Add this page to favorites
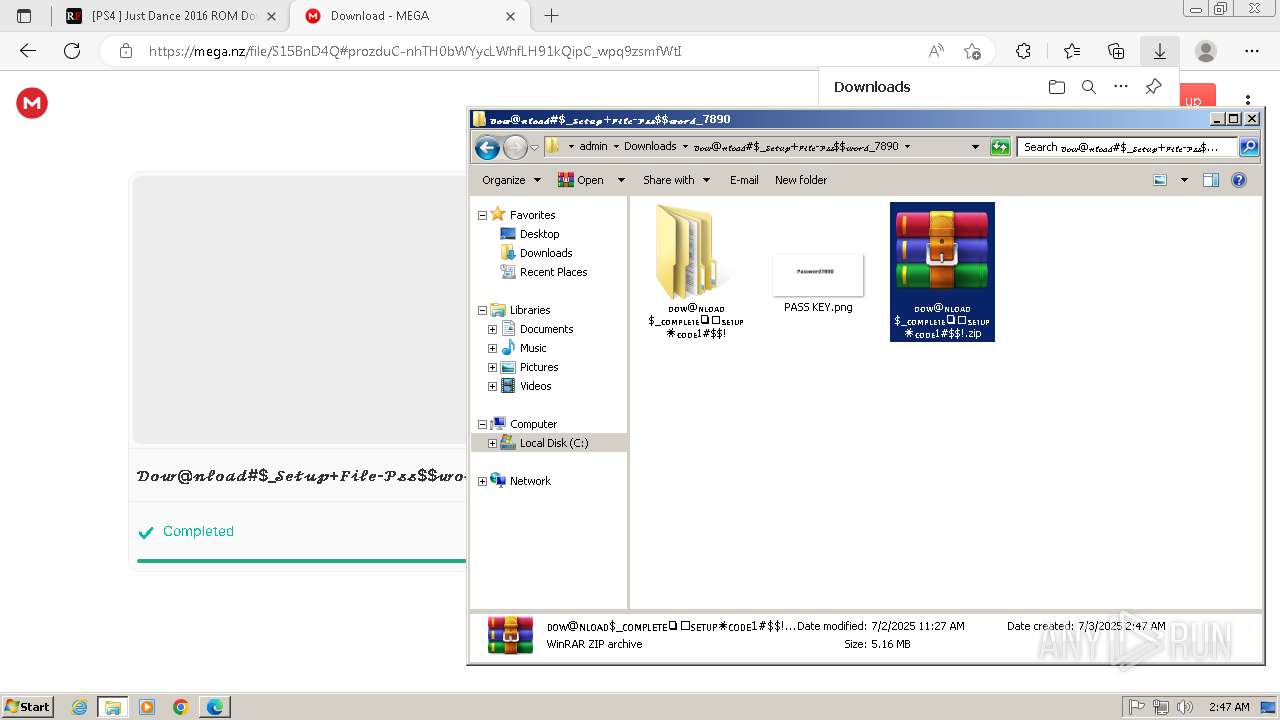Screen dimensions: 1280x720 pyautogui.click(x=972, y=51)
